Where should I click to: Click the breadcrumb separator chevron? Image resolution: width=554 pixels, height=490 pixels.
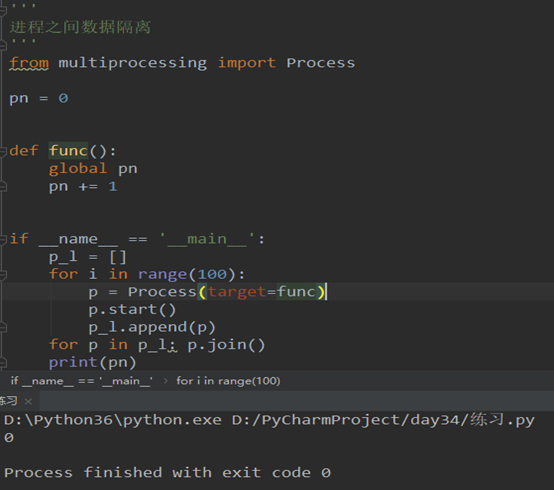pos(165,381)
